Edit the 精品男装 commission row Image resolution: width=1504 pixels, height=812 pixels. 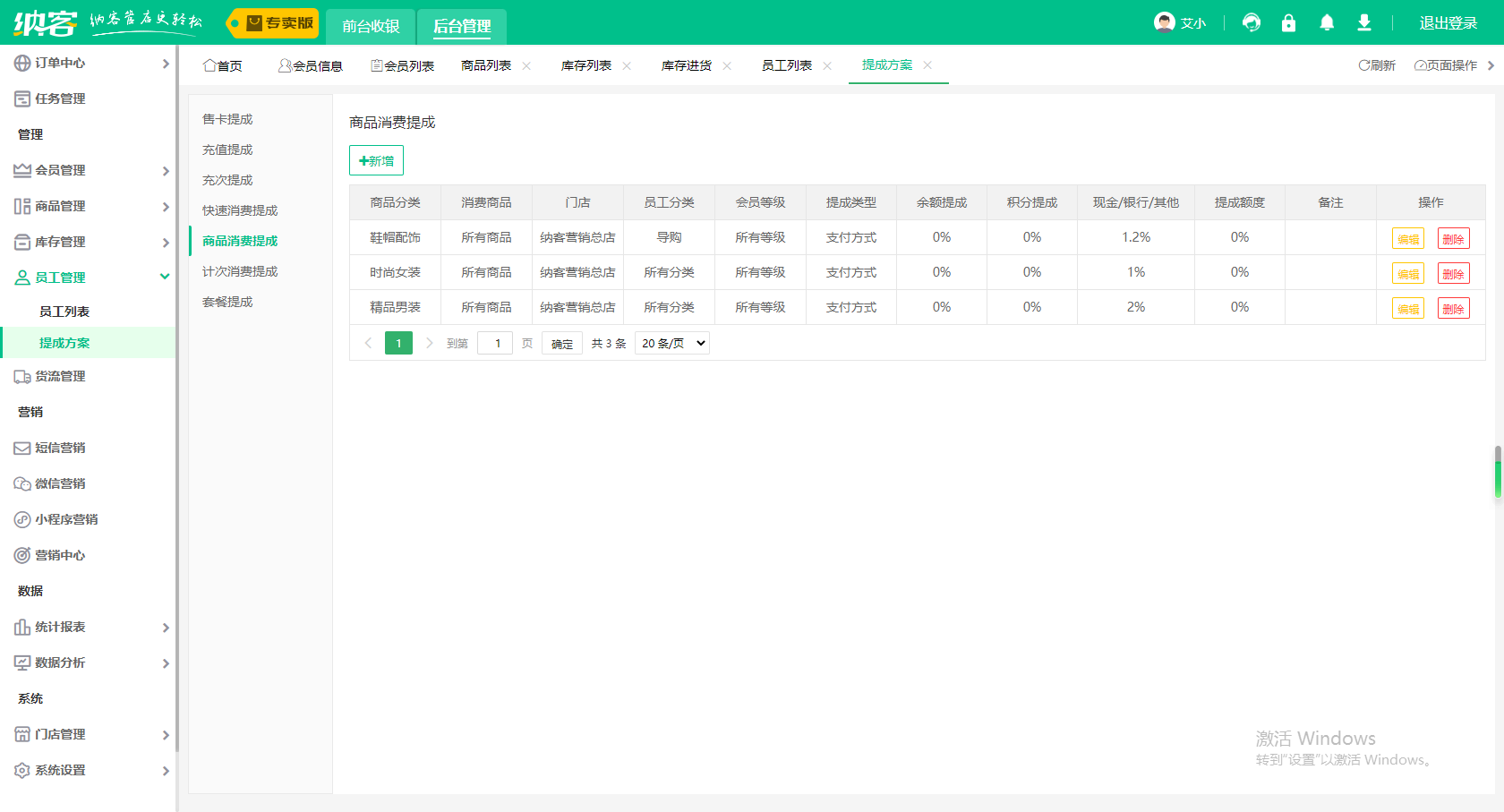[1407, 309]
